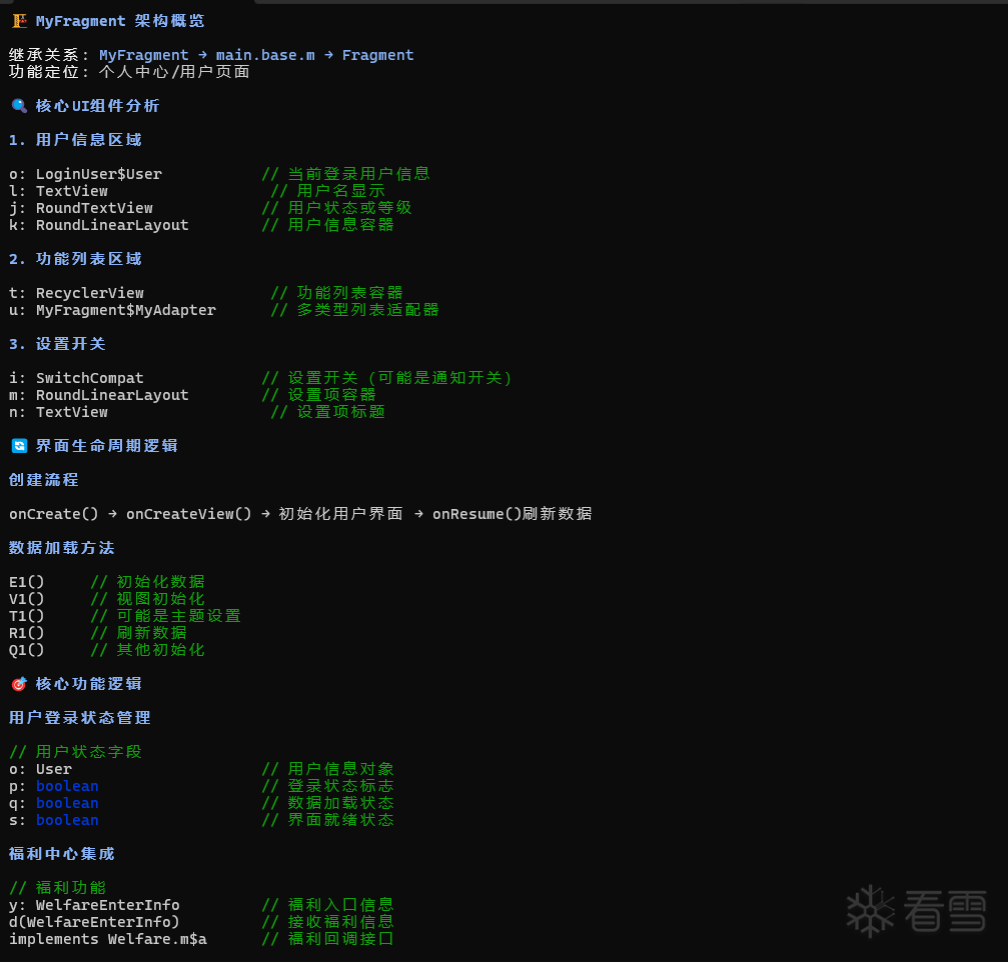
Task: Click the word 'Fragment' ending inheritance chain
Action: click(377, 55)
